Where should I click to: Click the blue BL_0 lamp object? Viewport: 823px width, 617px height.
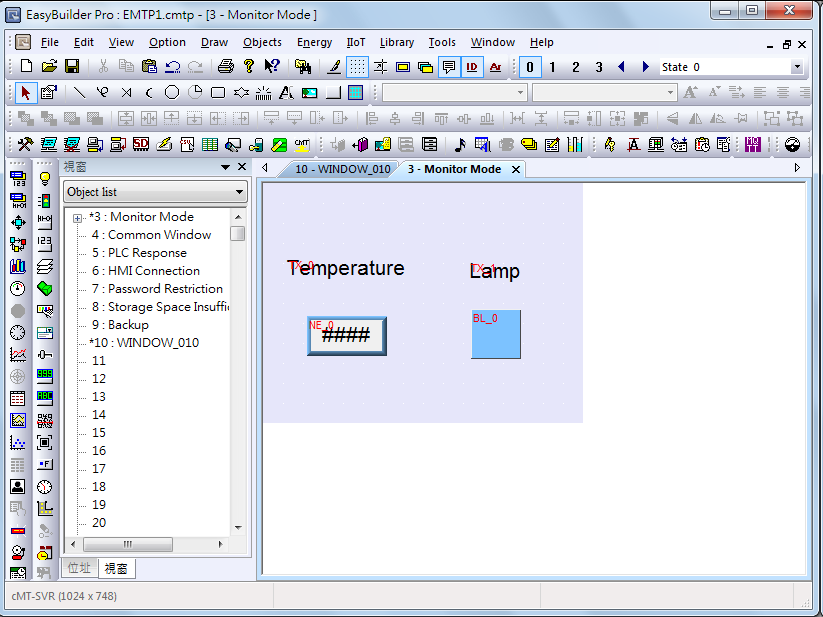pyautogui.click(x=496, y=334)
